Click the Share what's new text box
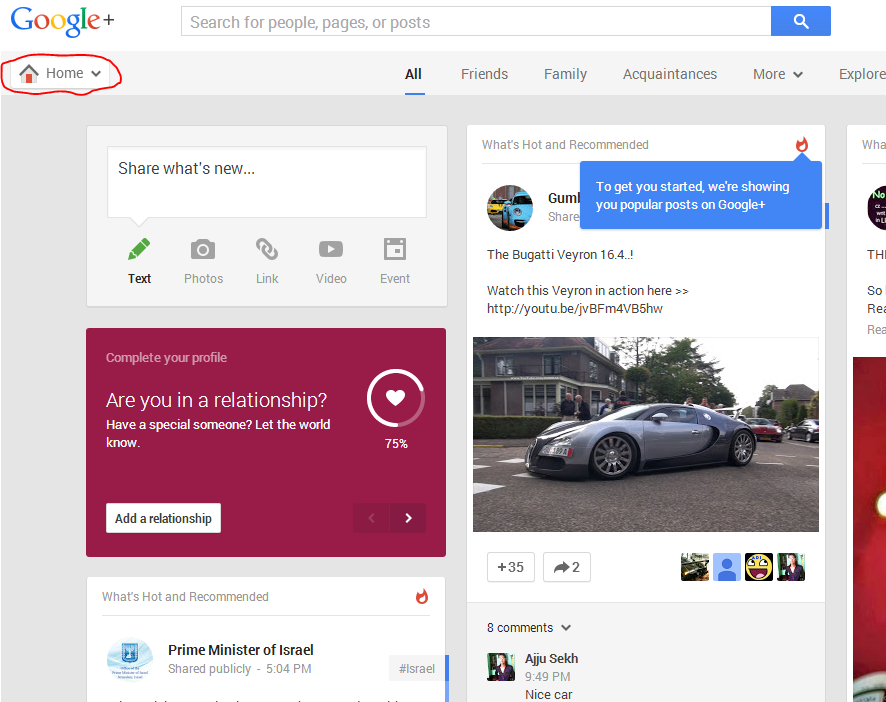This screenshot has height=702, width=886. pyautogui.click(x=266, y=181)
